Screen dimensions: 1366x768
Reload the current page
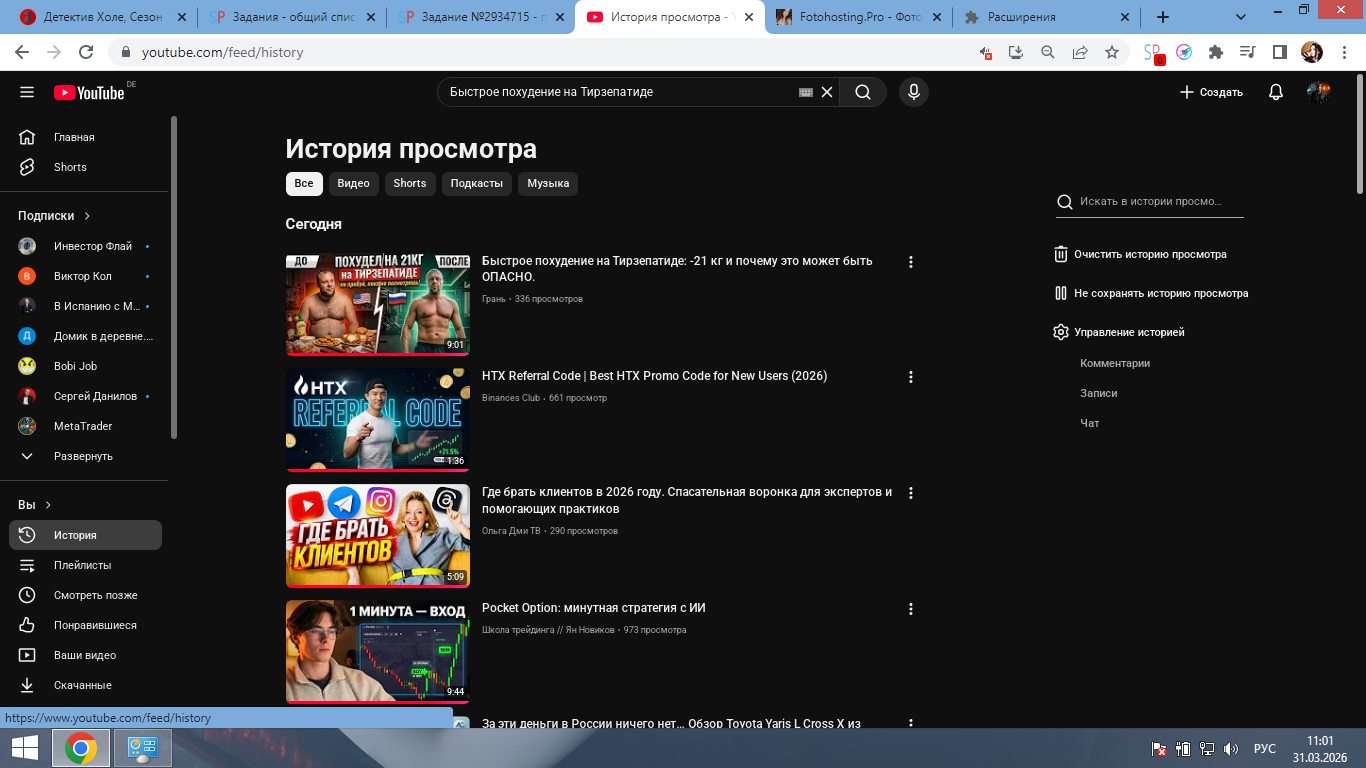[86, 52]
